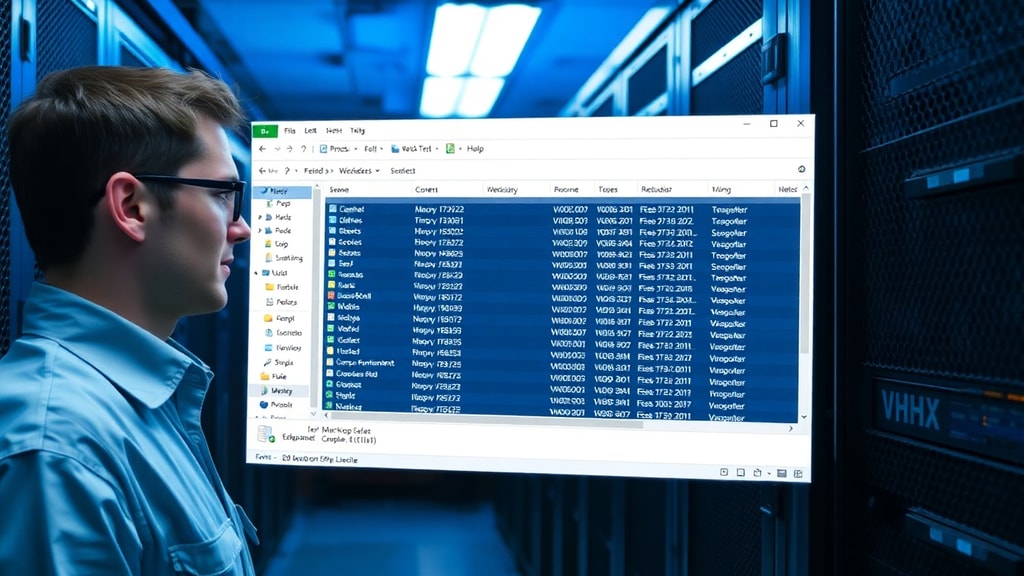Click the blue globe icon next to Pvoole
This screenshot has width=1024, height=576.
pos(264,405)
